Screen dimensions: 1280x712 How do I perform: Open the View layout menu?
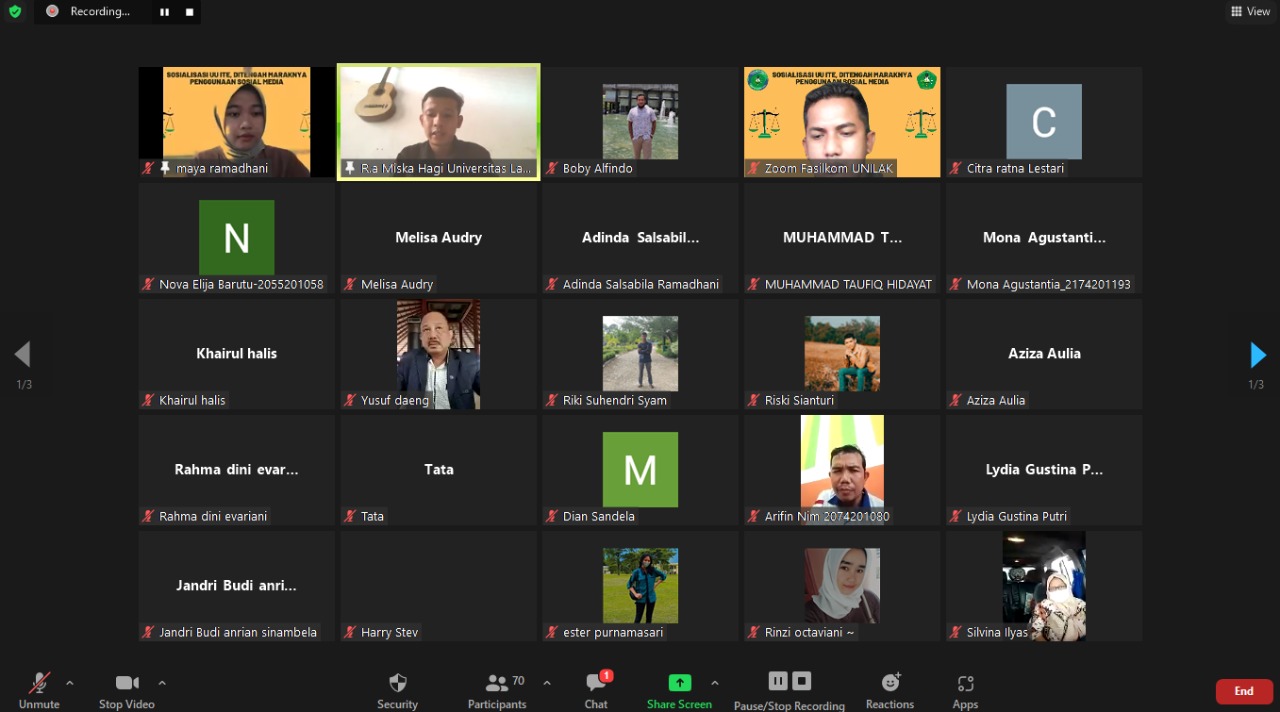(x=1250, y=12)
